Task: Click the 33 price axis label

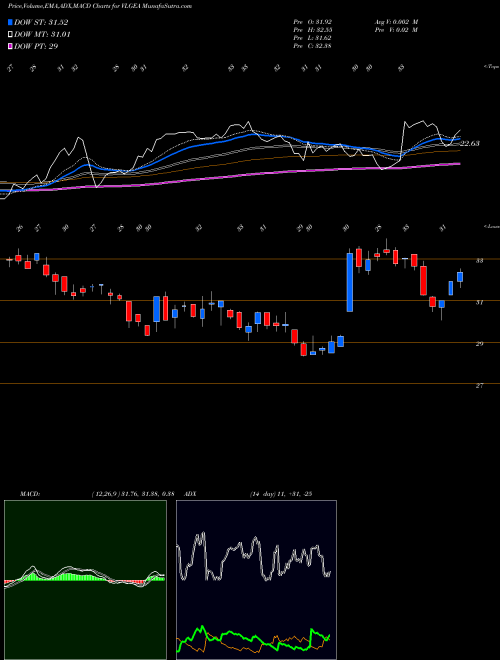Action: [479, 261]
